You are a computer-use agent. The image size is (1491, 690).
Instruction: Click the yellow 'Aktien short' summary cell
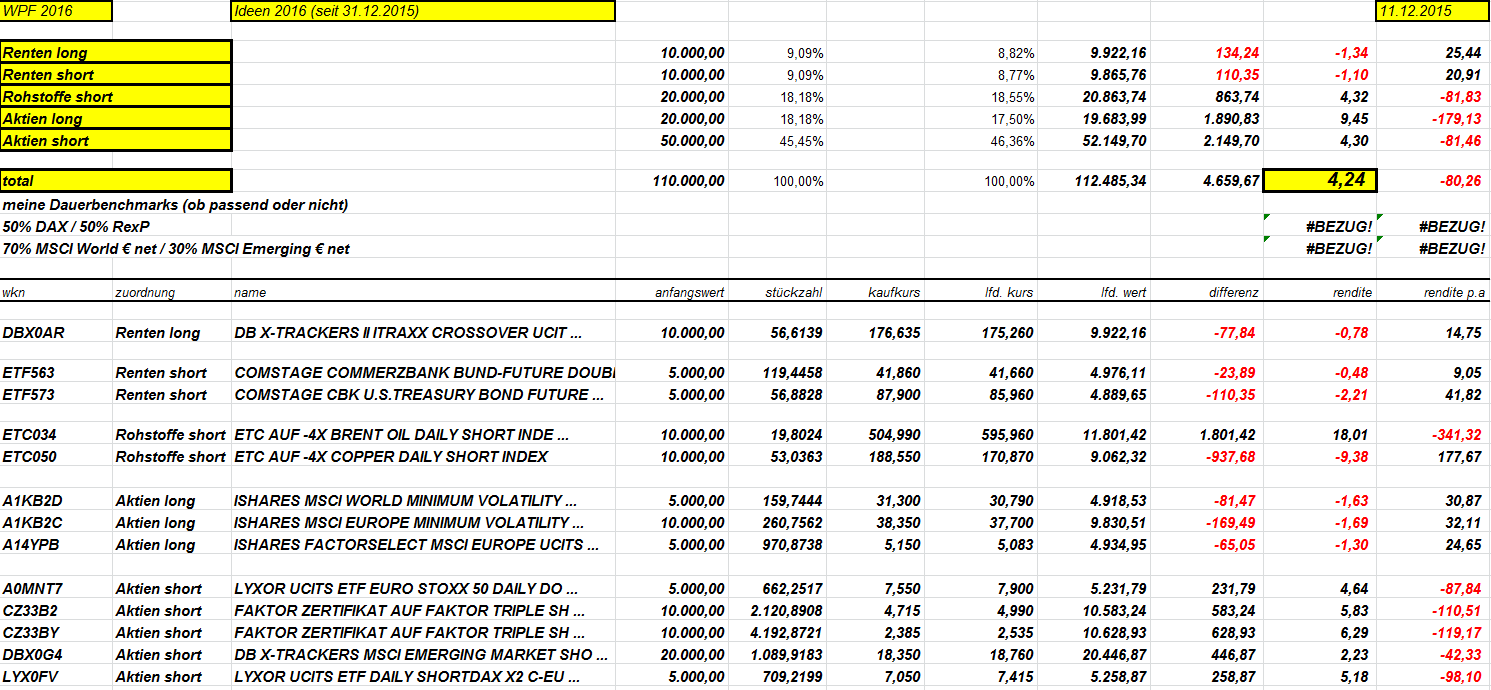(116, 141)
